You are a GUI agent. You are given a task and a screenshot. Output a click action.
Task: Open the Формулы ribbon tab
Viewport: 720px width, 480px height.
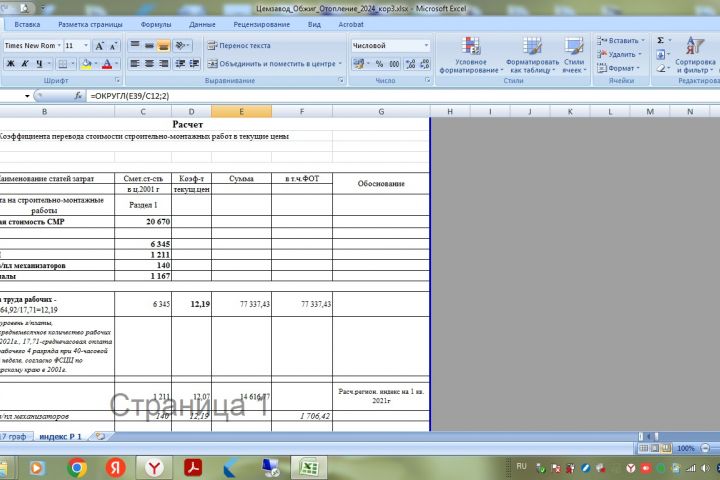(156, 24)
